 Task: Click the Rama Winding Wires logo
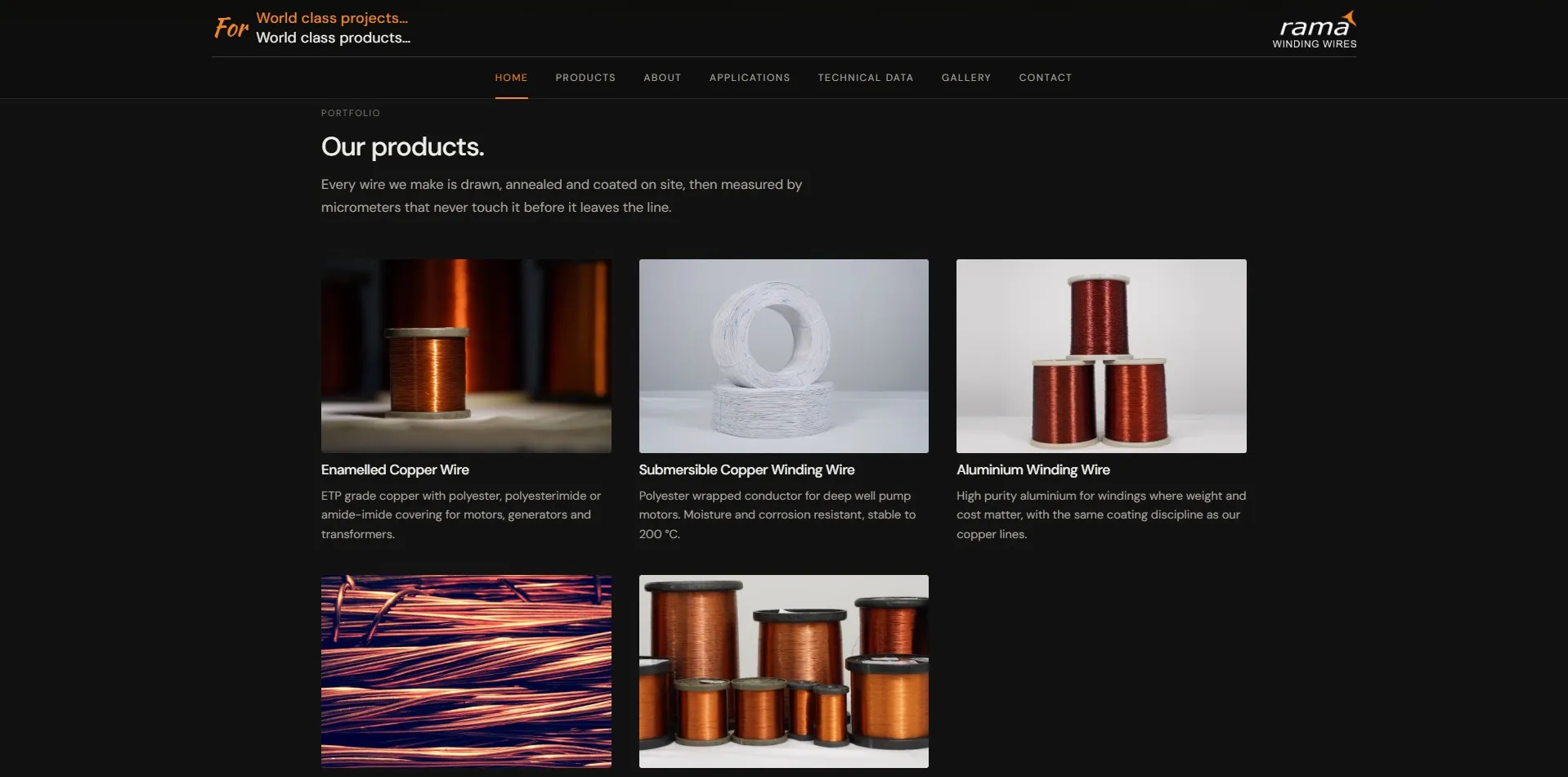[1314, 30]
